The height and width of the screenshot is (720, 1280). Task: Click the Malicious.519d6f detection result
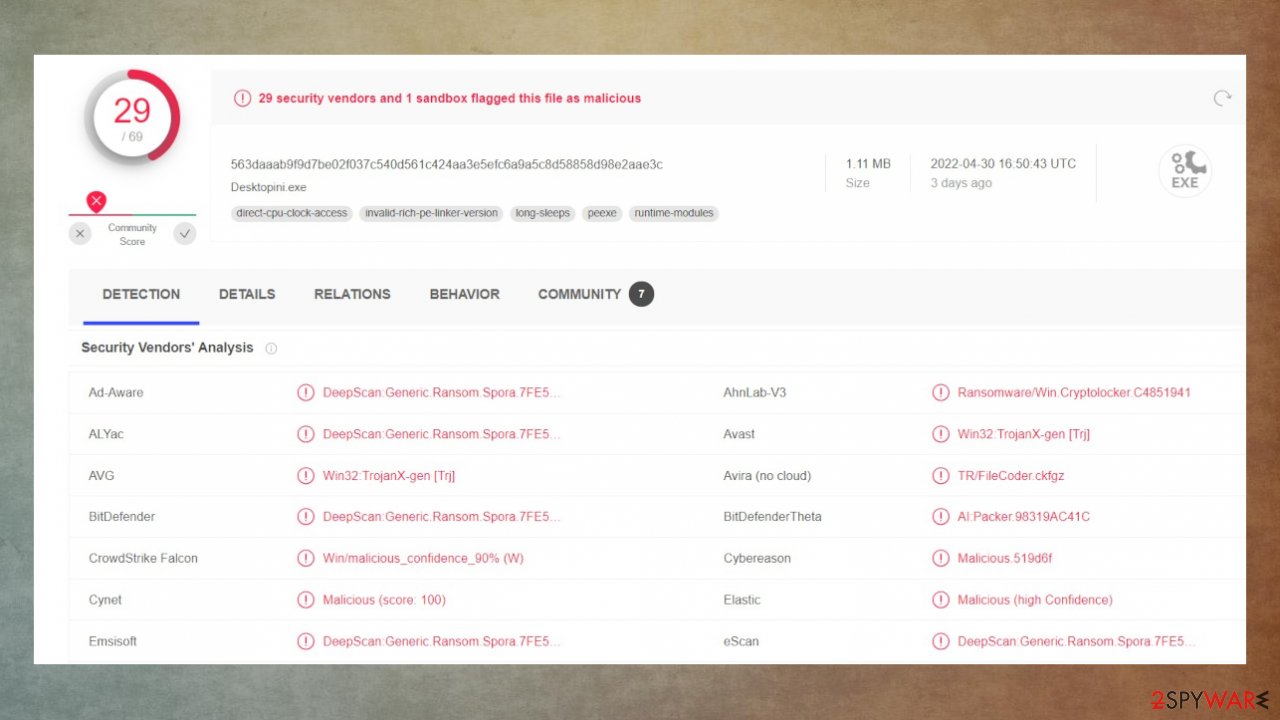point(1005,558)
